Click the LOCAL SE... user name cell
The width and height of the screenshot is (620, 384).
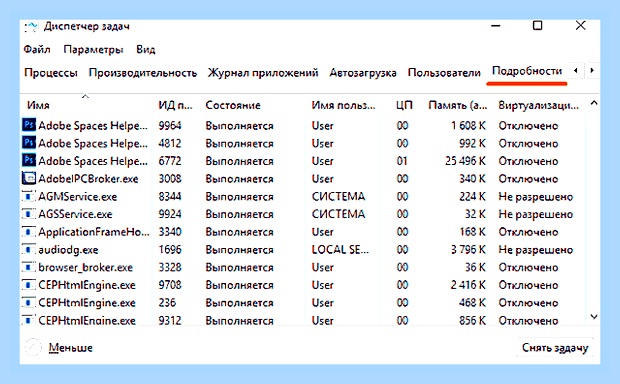pyautogui.click(x=340, y=250)
